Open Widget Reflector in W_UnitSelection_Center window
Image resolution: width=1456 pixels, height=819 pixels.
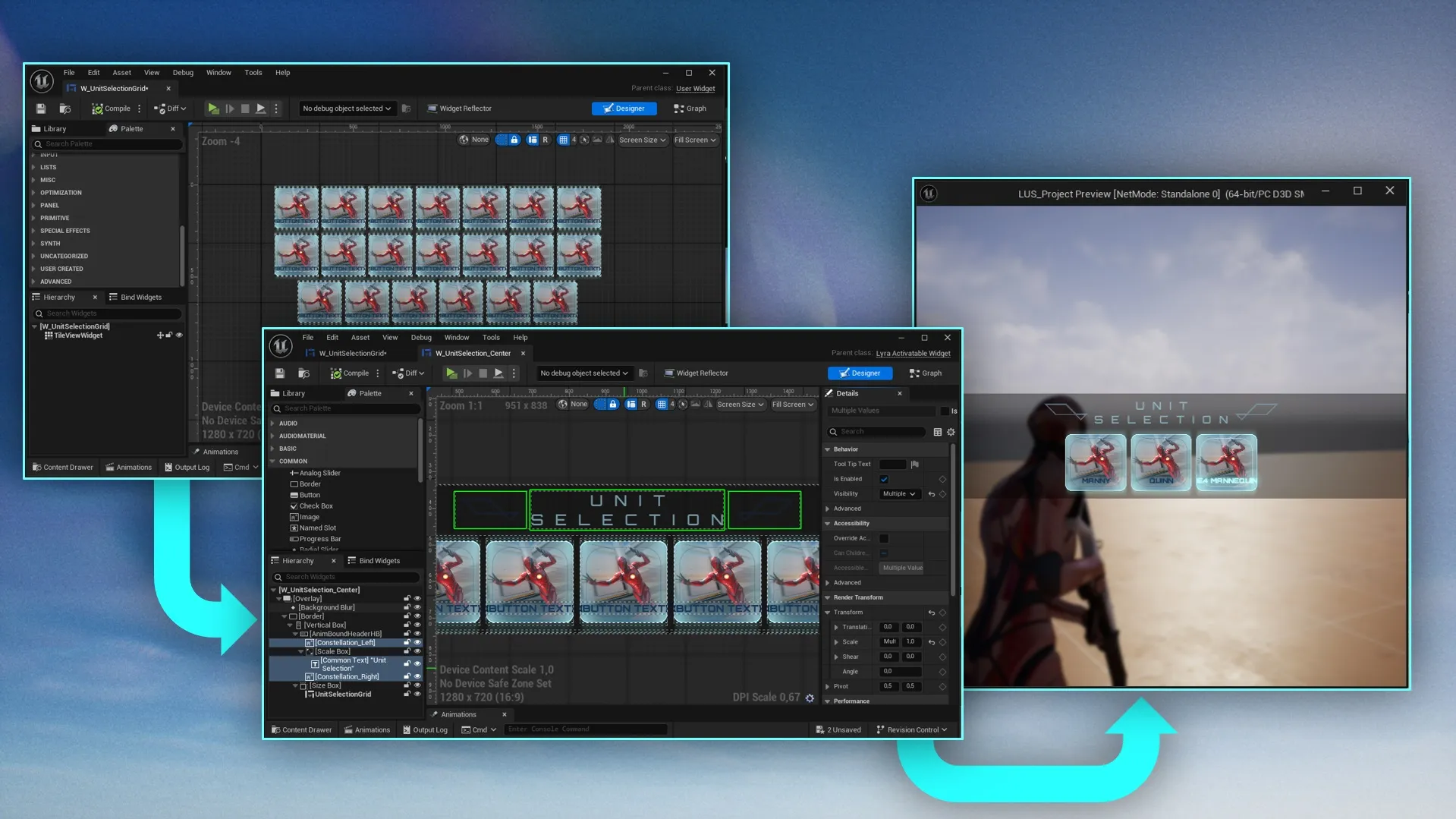pyautogui.click(x=696, y=373)
